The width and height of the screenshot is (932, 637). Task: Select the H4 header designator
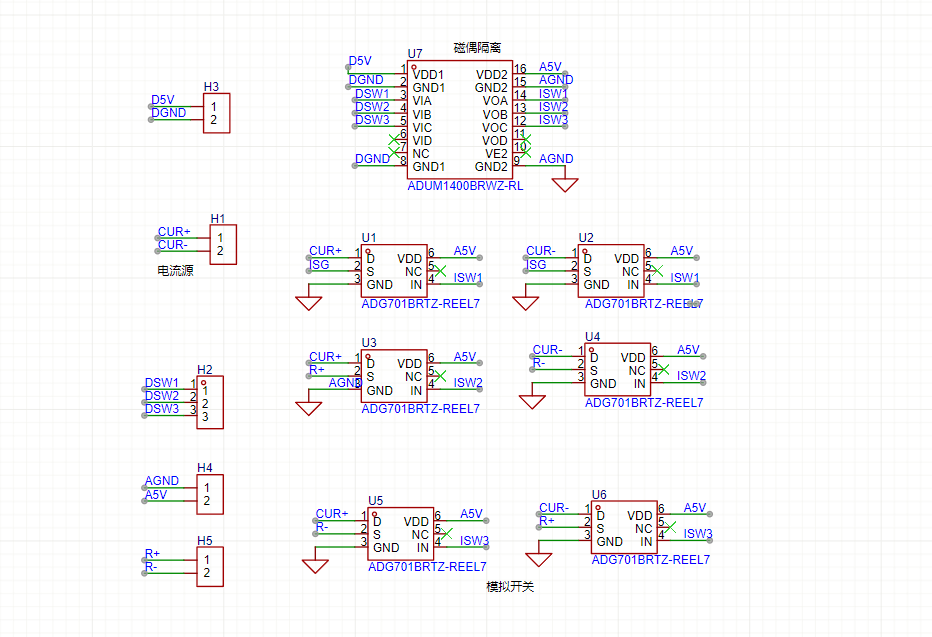point(204,468)
